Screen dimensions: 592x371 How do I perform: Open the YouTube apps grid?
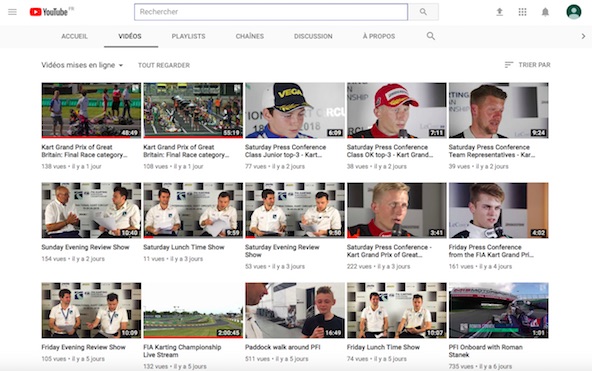[x=522, y=12]
